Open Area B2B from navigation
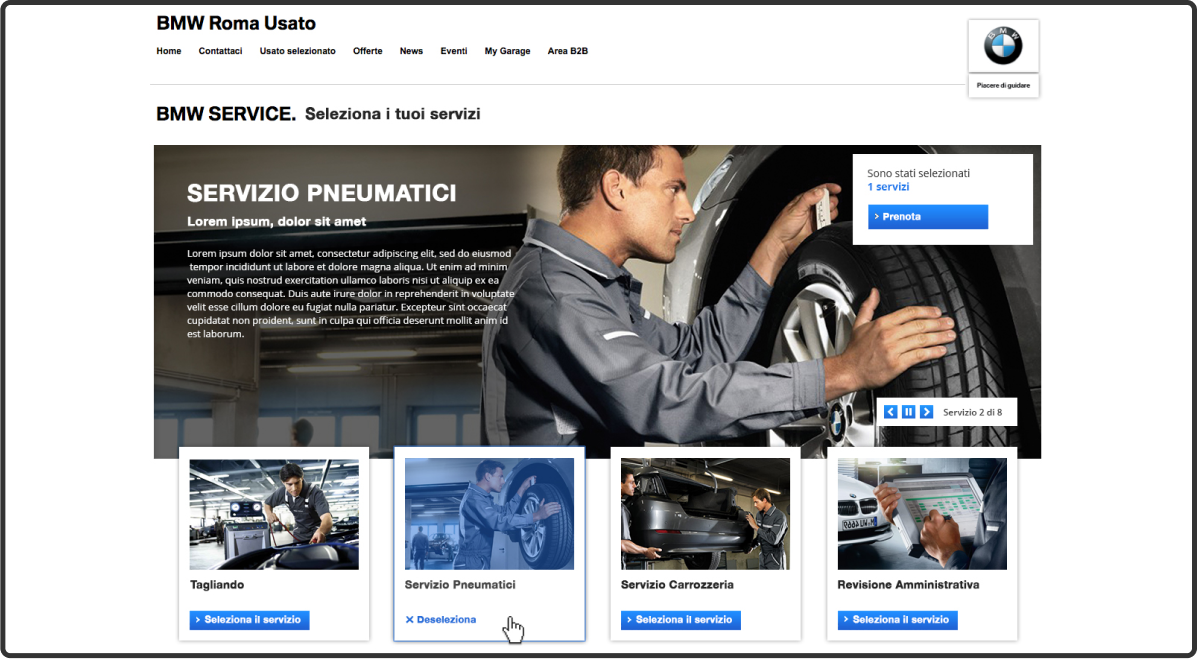The height and width of the screenshot is (659, 1197). 567,51
